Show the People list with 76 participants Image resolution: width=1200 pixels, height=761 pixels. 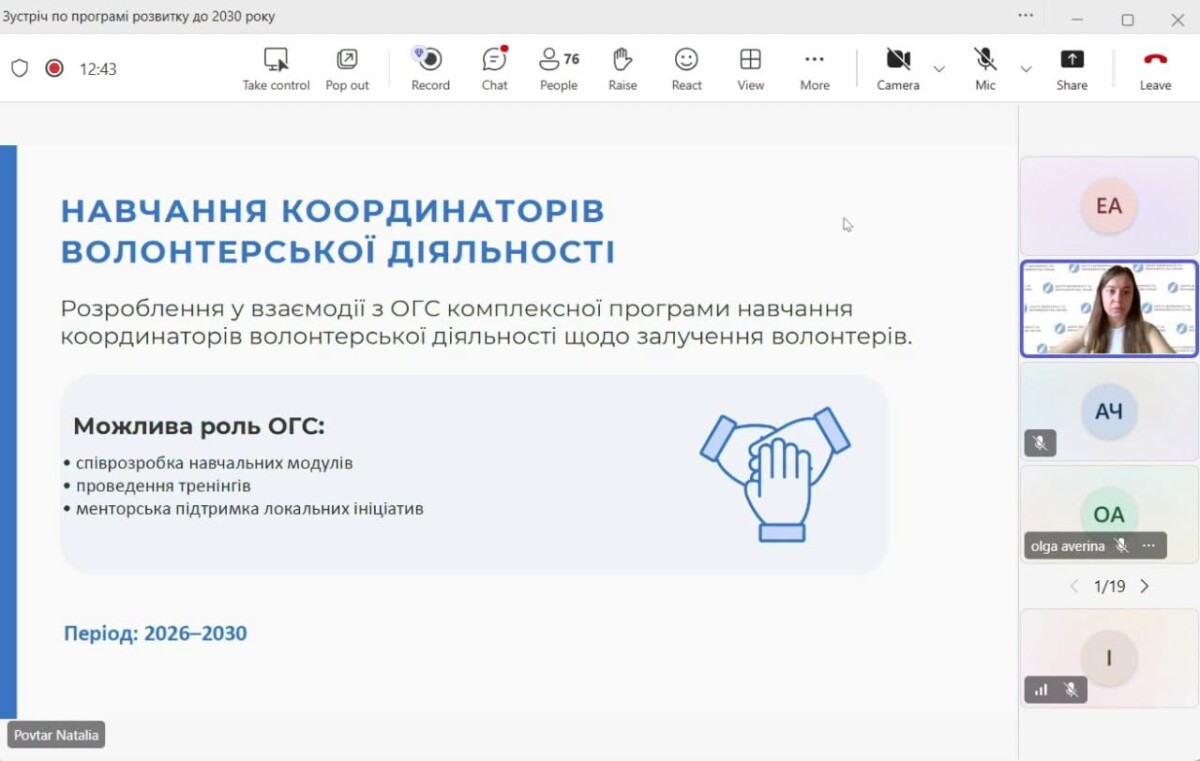click(559, 69)
